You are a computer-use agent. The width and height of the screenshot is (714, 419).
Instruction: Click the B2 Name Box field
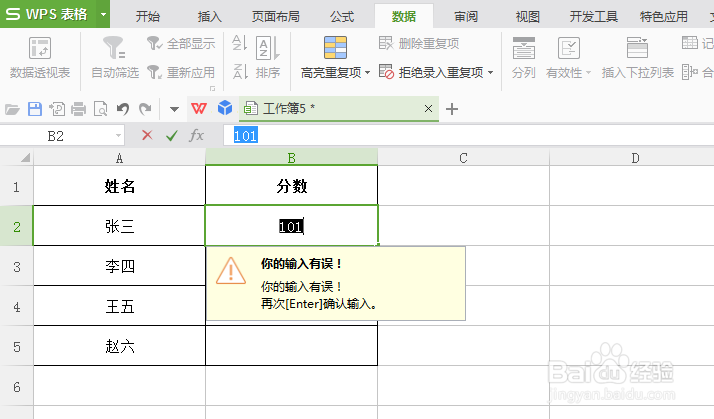point(56,136)
